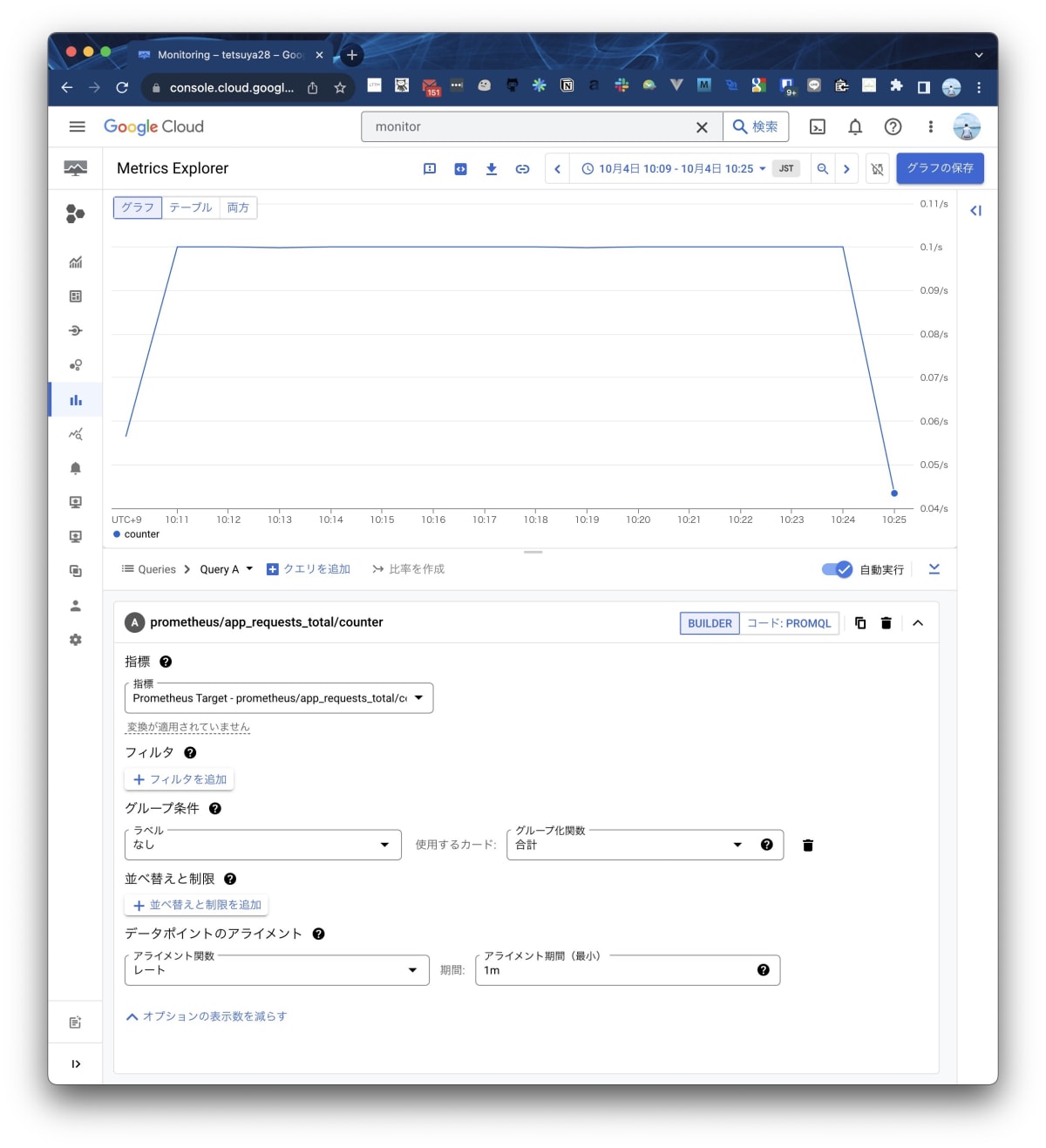Image resolution: width=1046 pixels, height=1148 pixels.
Task: Toggle the JST timezone chip
Action: pyautogui.click(x=786, y=169)
